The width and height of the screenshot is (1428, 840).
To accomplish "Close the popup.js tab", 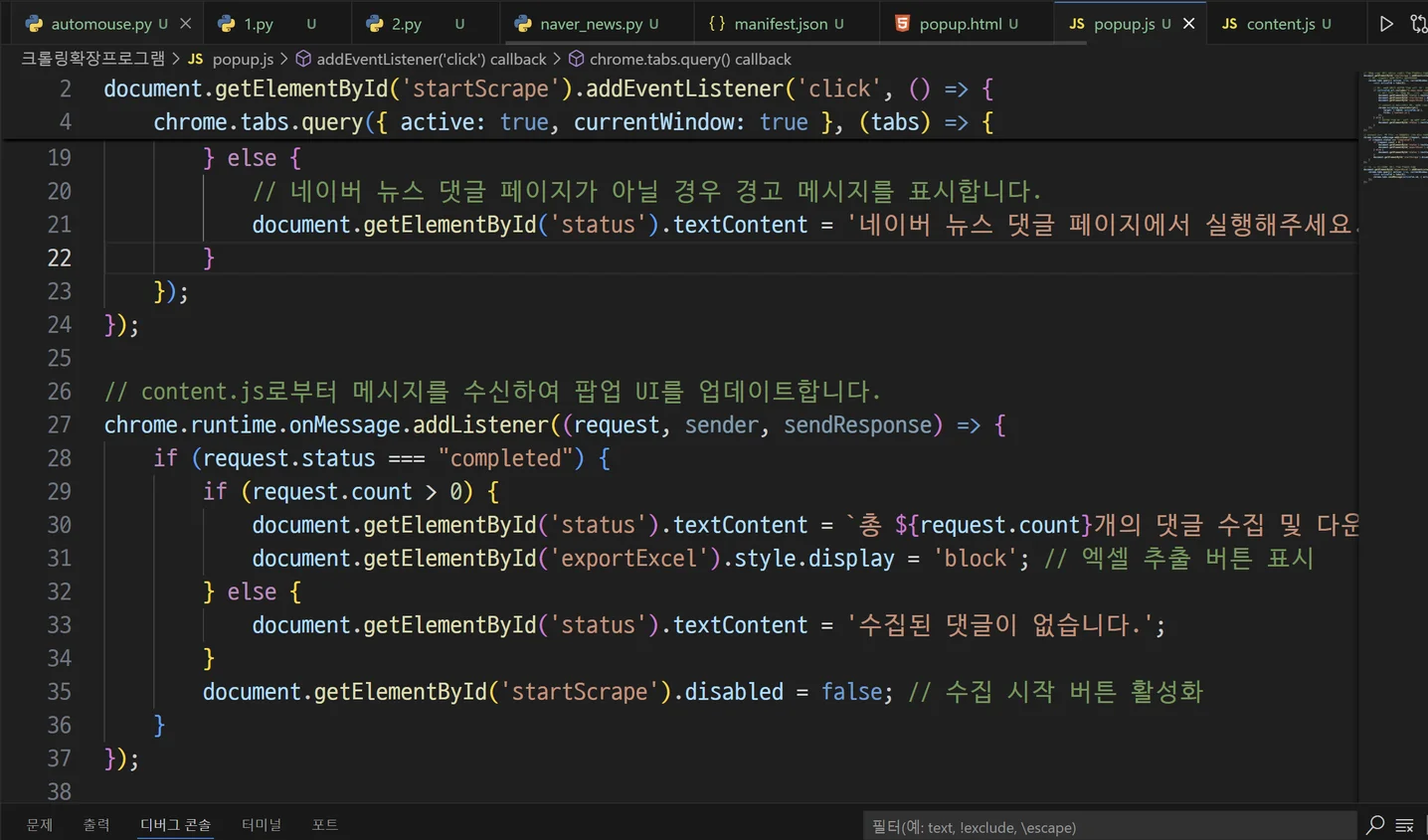I will [1189, 23].
